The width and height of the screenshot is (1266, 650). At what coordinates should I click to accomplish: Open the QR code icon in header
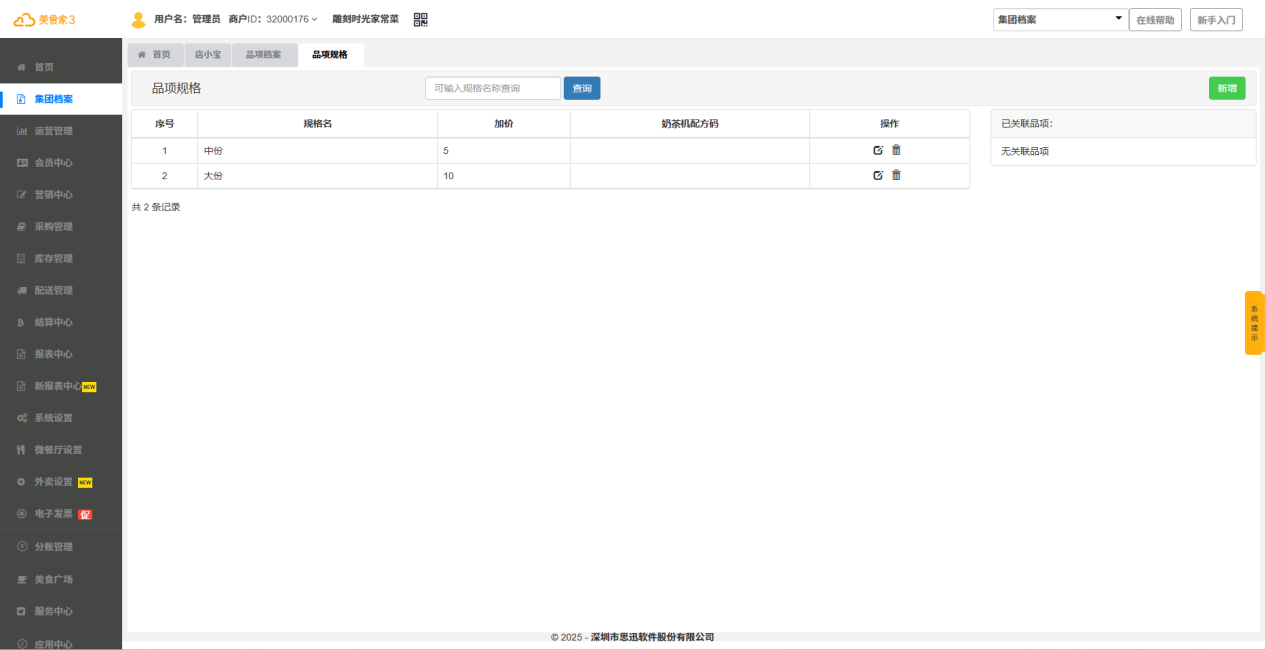tap(421, 19)
